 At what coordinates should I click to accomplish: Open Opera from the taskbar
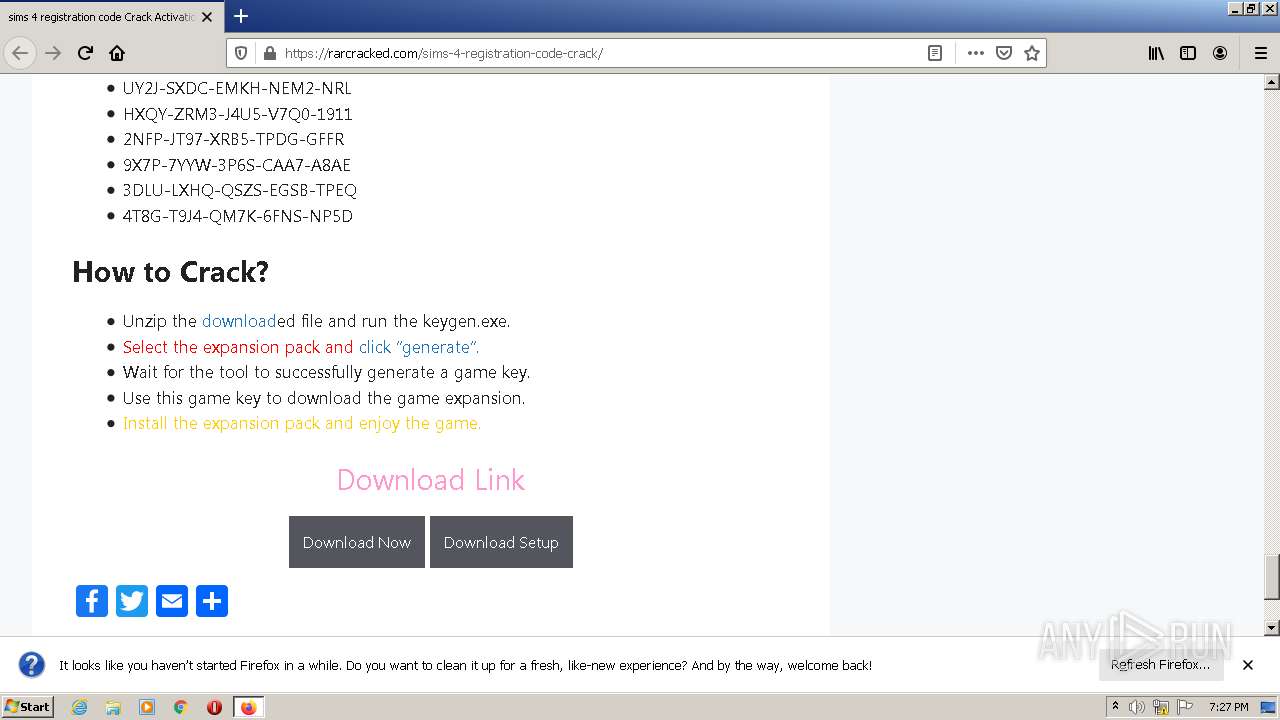click(214, 707)
